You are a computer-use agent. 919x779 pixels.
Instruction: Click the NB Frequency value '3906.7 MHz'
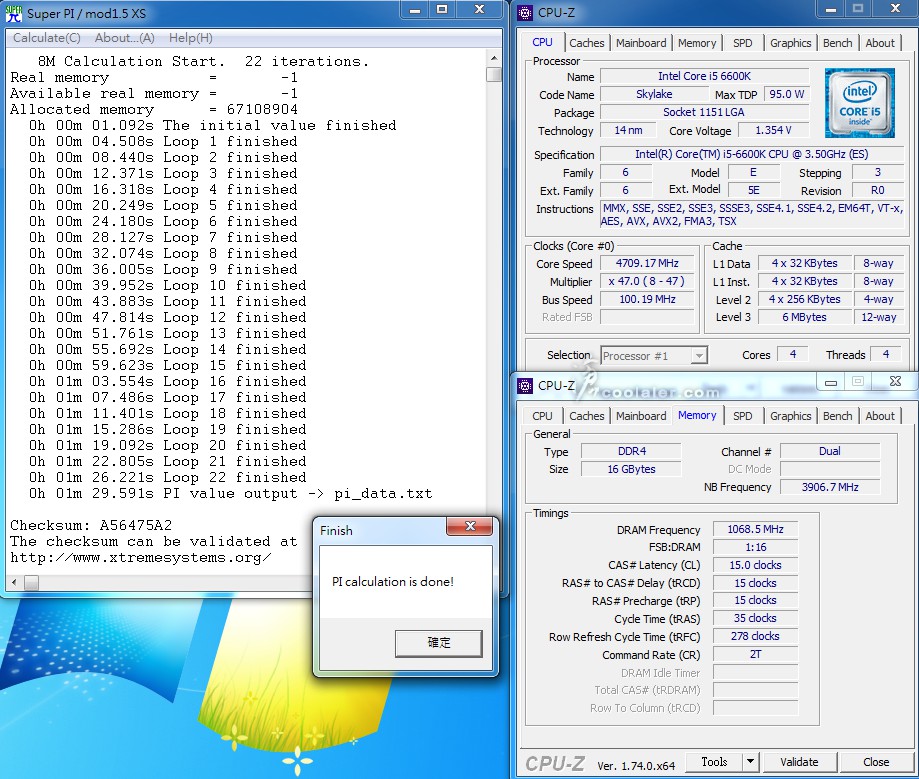(x=830, y=487)
